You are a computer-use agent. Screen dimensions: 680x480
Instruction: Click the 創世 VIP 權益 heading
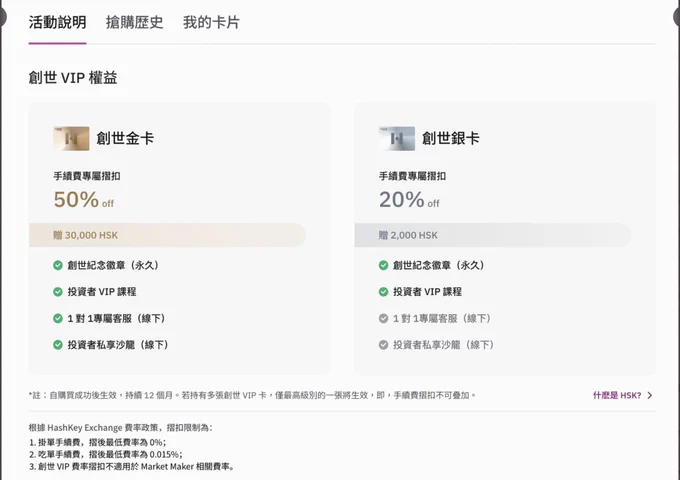[x=73, y=78]
